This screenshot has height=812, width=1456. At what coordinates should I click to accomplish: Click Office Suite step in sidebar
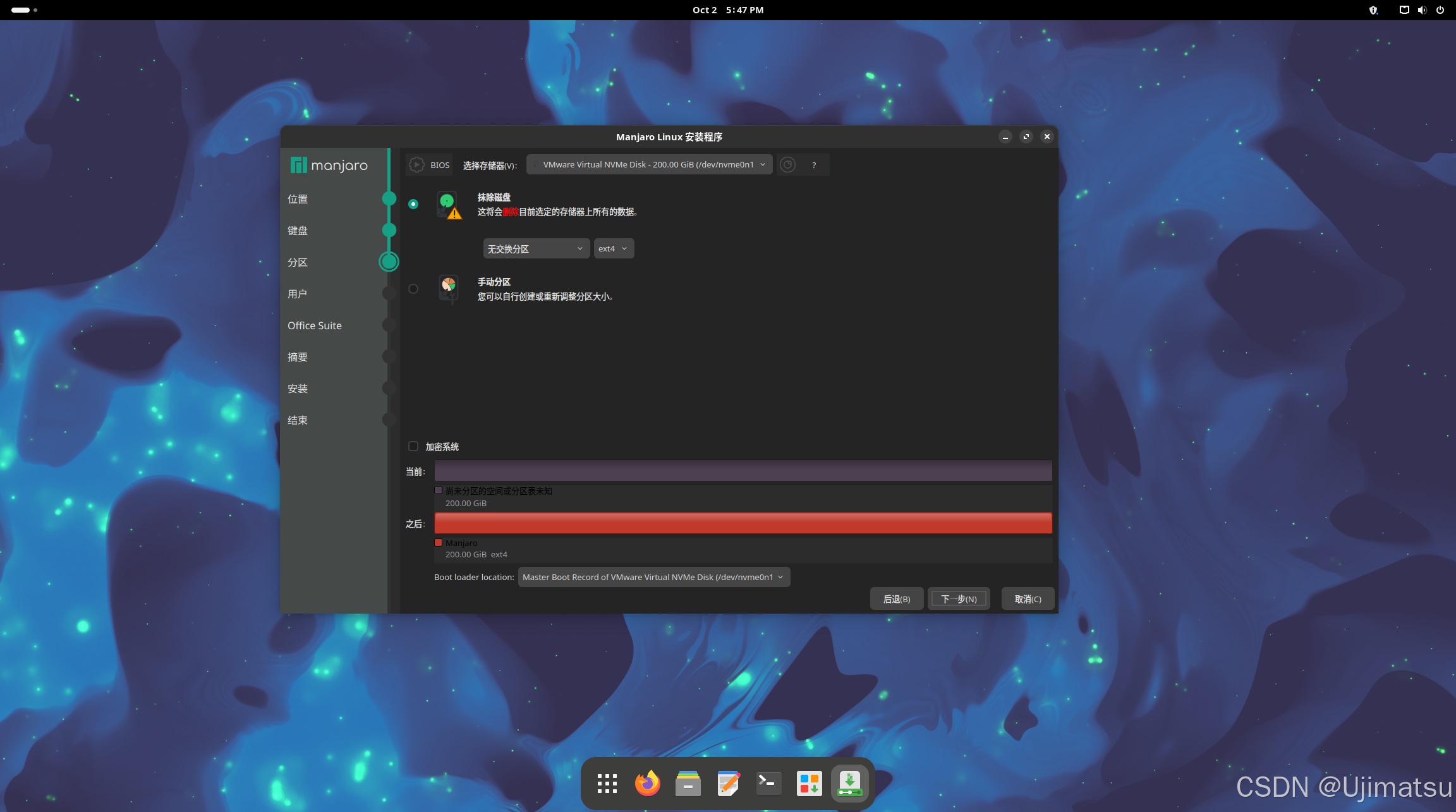[315, 325]
